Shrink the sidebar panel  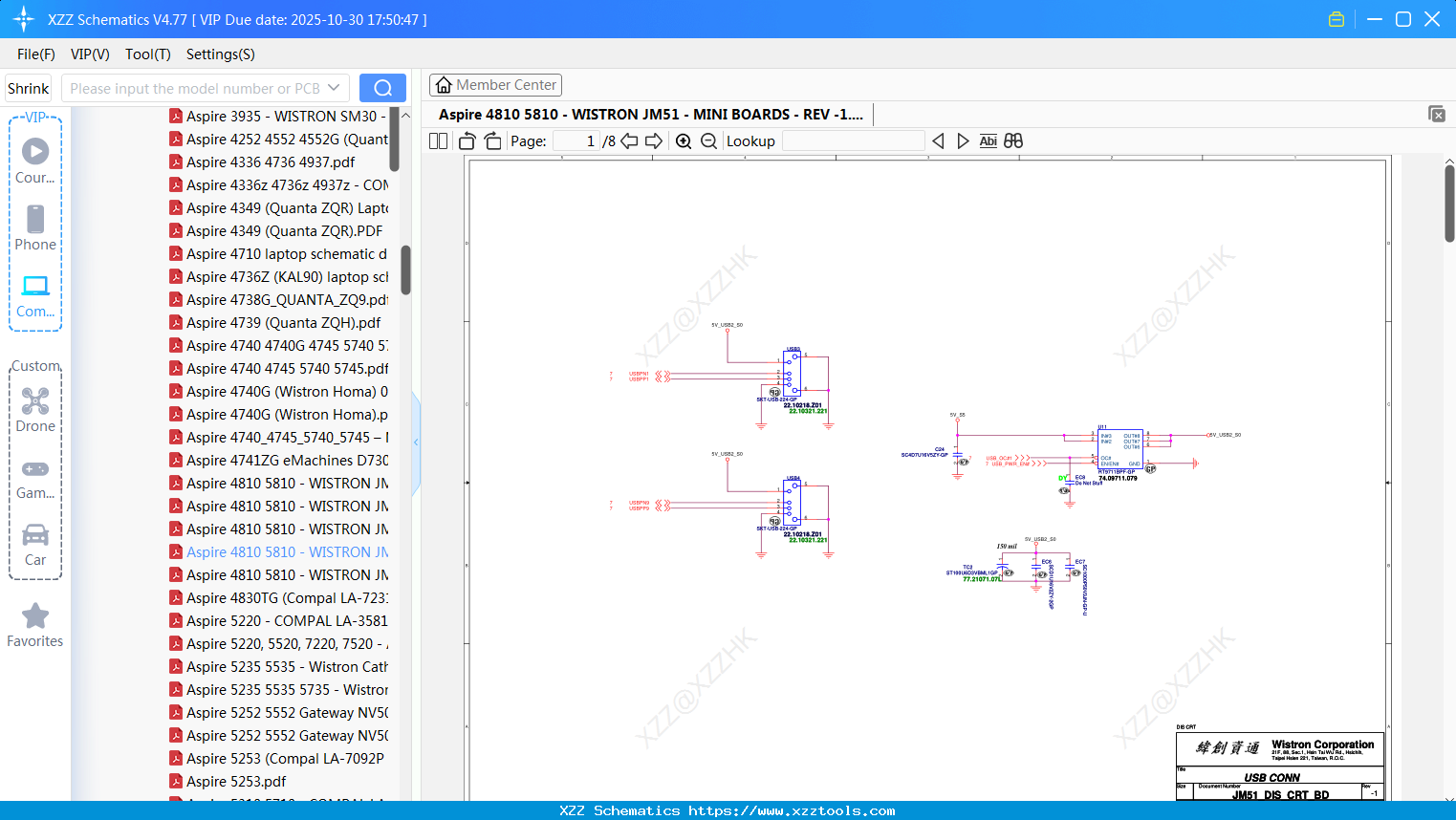click(x=28, y=88)
